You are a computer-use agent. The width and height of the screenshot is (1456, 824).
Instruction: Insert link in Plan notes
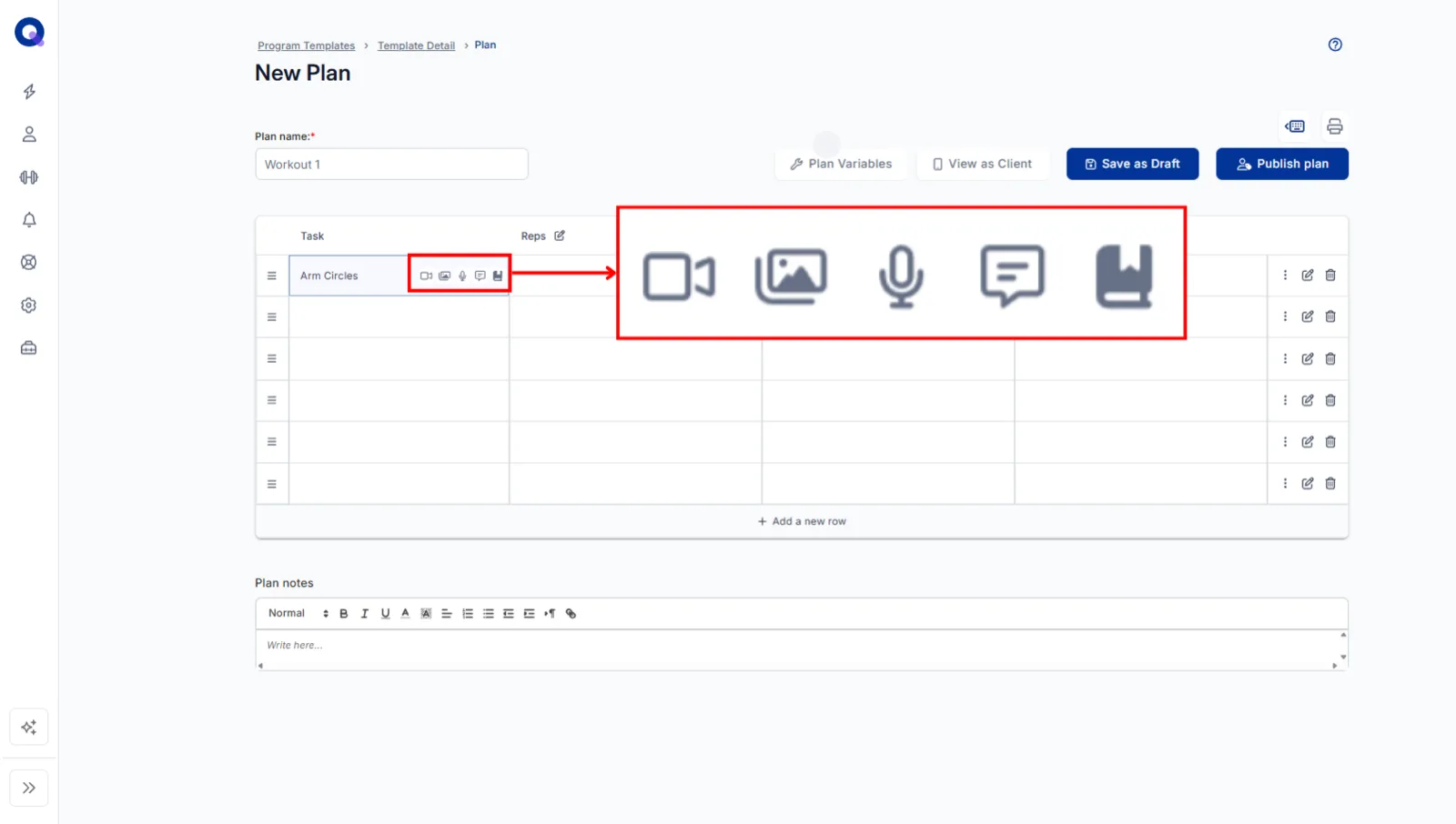click(571, 614)
